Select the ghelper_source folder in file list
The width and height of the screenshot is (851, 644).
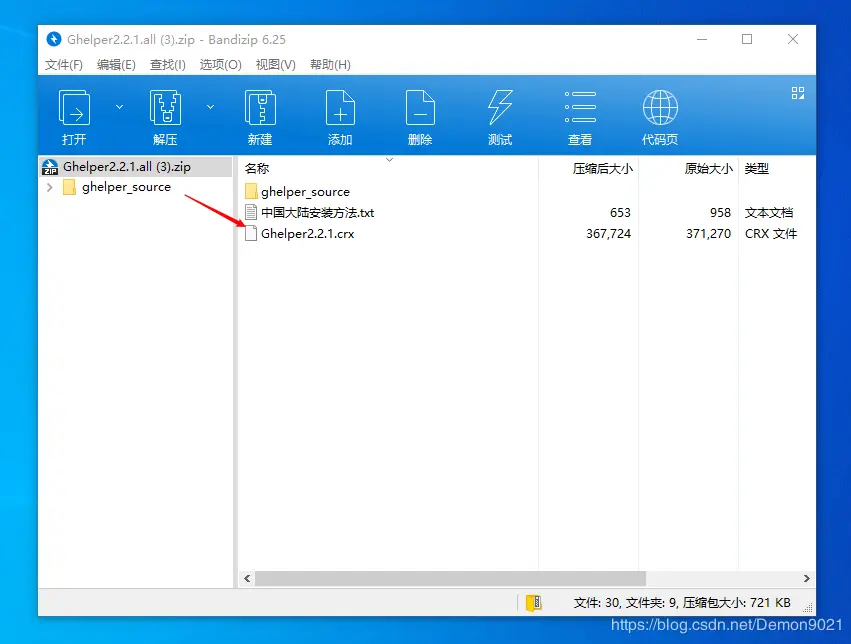(305, 192)
